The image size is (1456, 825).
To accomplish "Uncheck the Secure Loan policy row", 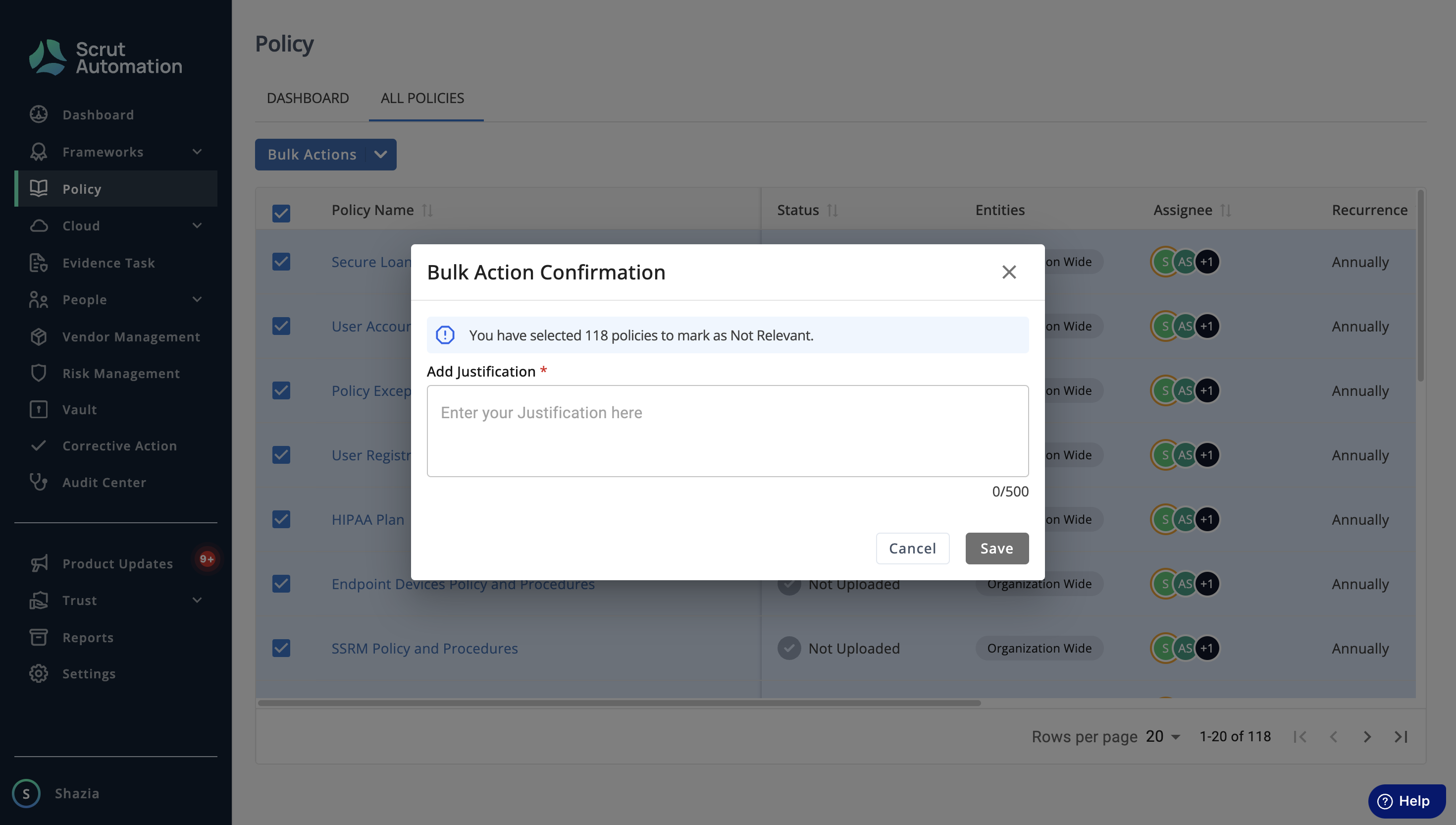I will click(x=281, y=261).
